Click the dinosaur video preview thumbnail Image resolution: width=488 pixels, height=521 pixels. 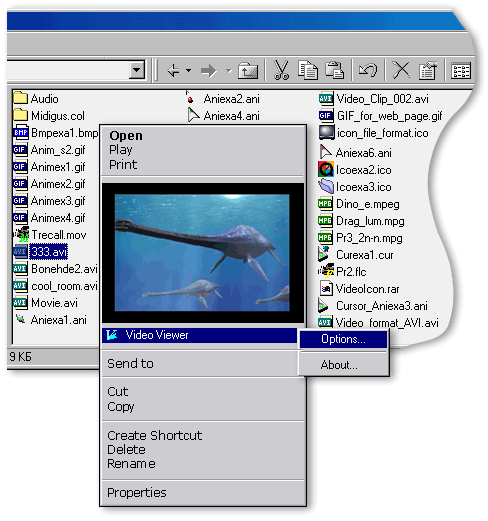click(202, 253)
